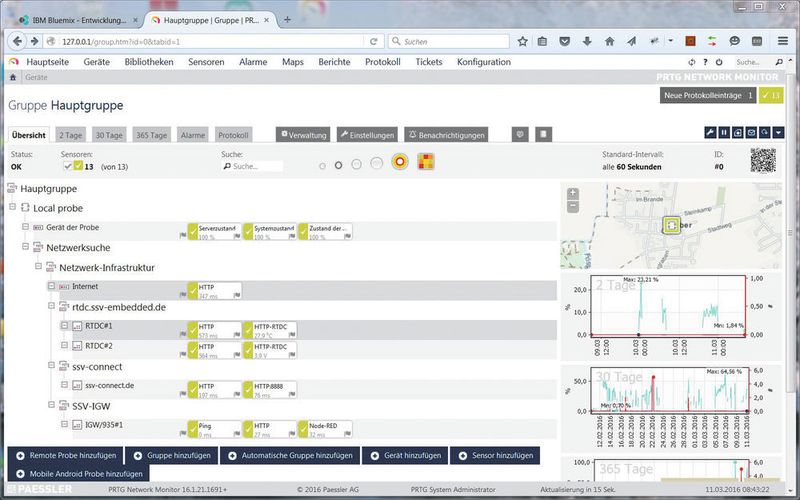Viewport: 800px width, 500px height.
Task: Open the 2 Tage graph
Action: coord(671,315)
